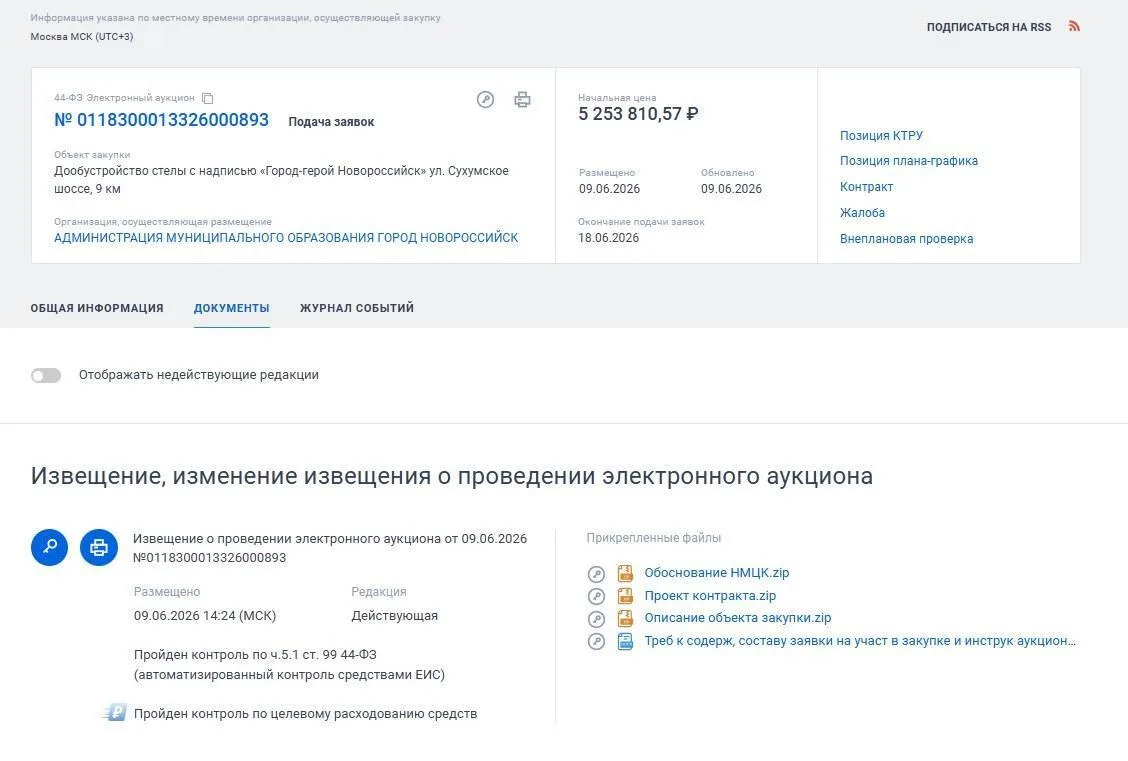The height and width of the screenshot is (761, 1128).
Task: Click Пройден контроль по целевому расходованию средств text
Action: click(306, 714)
